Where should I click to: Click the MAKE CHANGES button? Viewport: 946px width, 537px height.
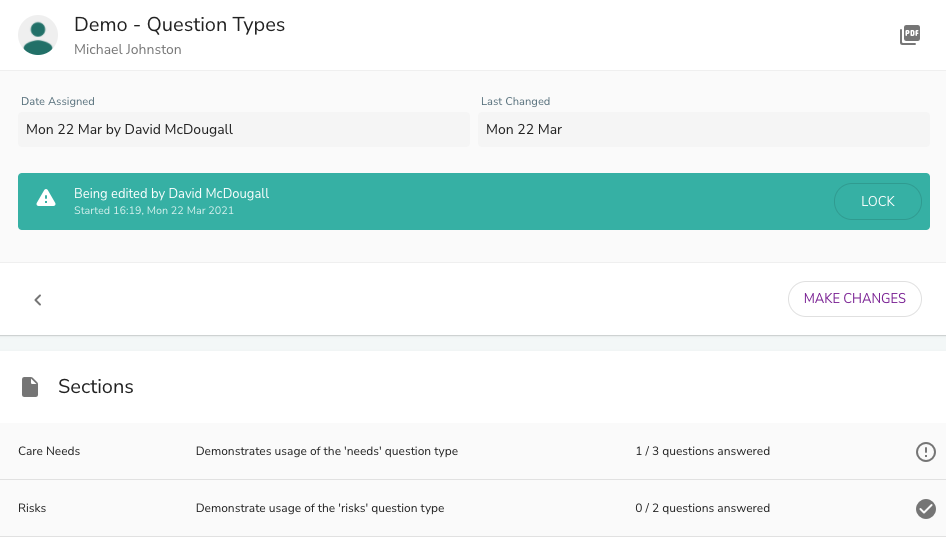854,299
